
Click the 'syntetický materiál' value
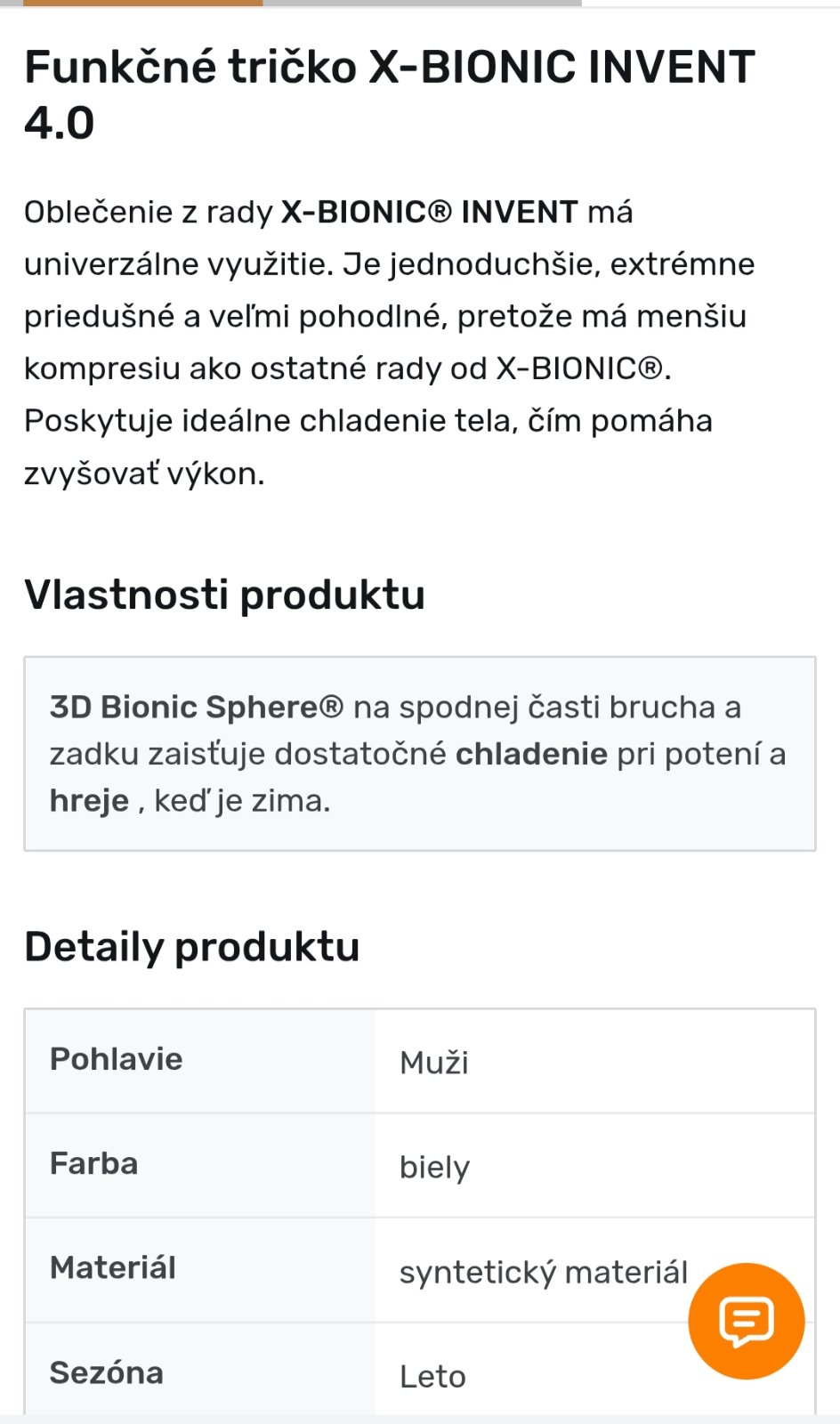click(543, 1272)
